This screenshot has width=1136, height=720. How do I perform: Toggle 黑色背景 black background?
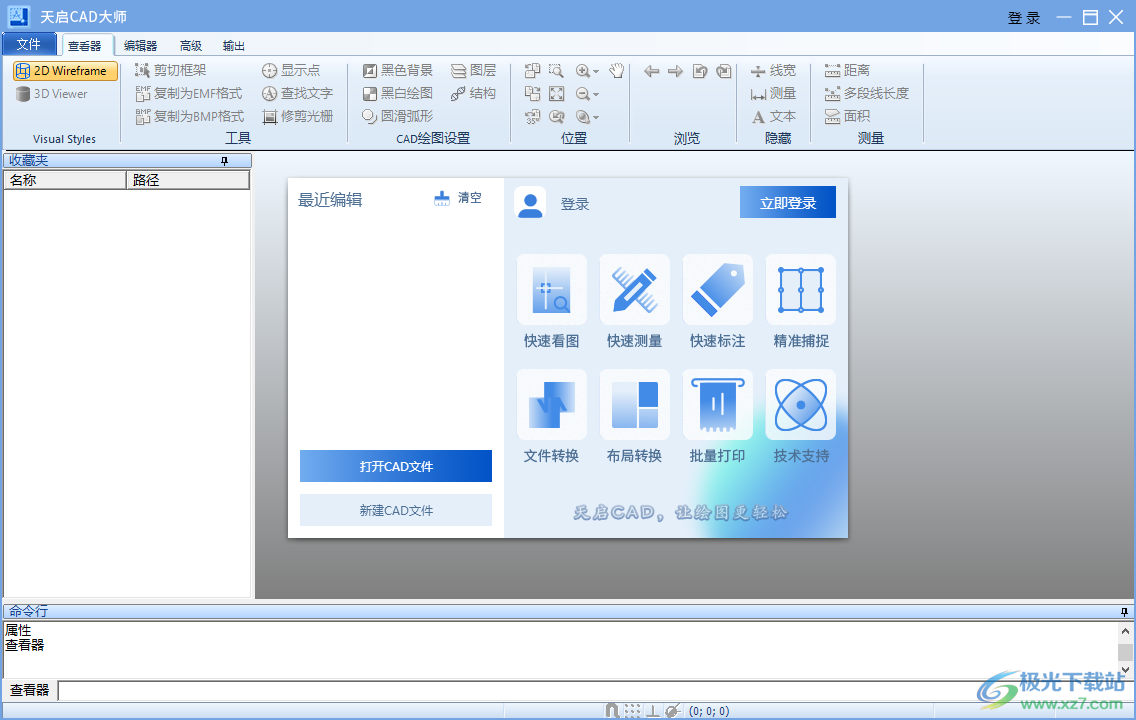(x=398, y=70)
